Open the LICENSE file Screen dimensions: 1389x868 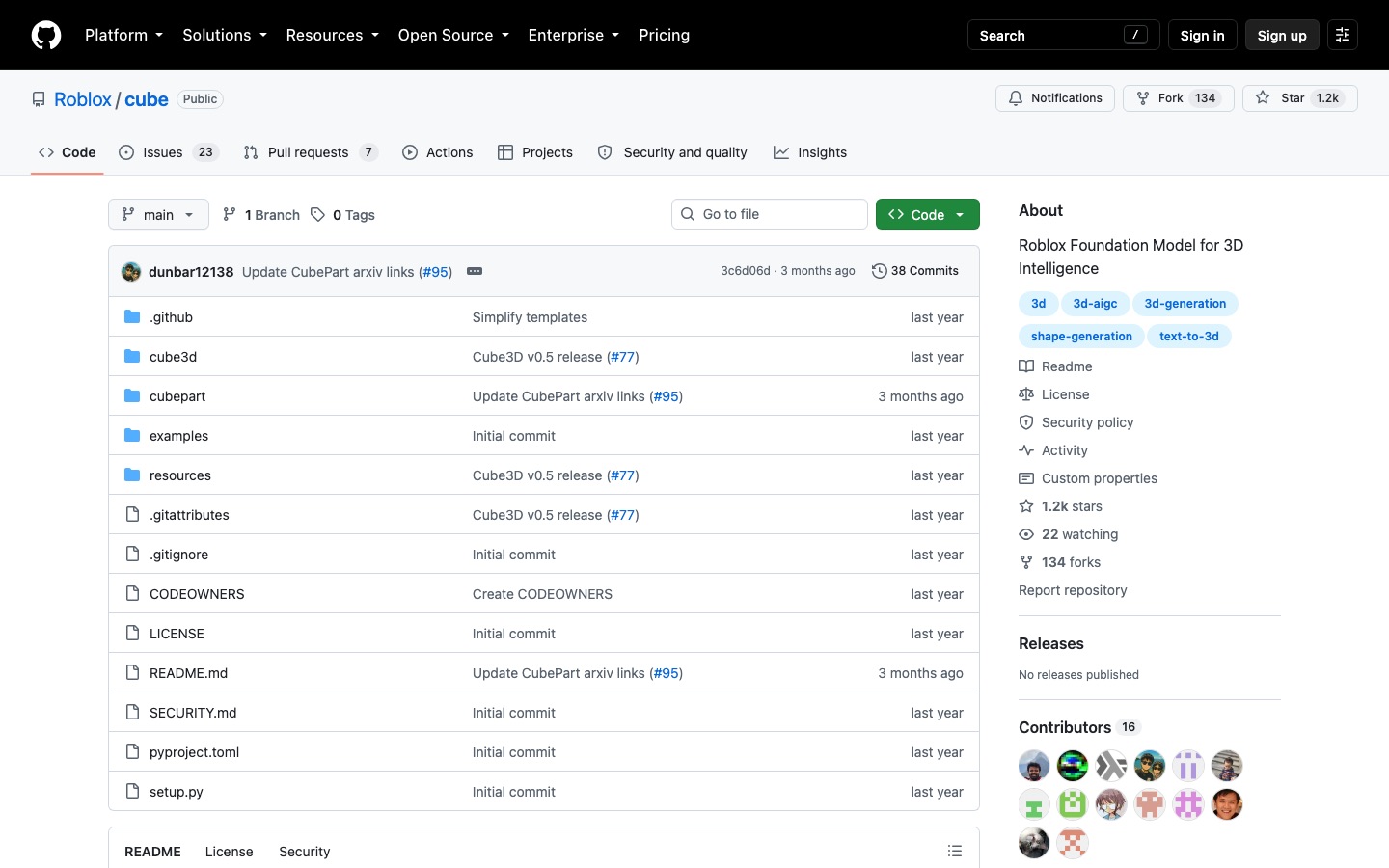177,634
